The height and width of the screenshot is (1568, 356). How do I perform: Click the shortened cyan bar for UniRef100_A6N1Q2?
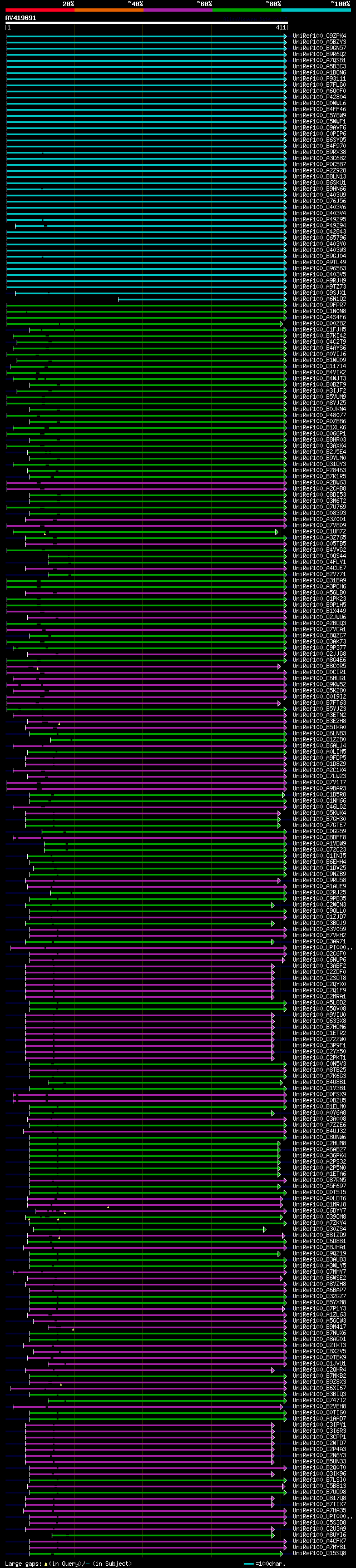coord(202,299)
